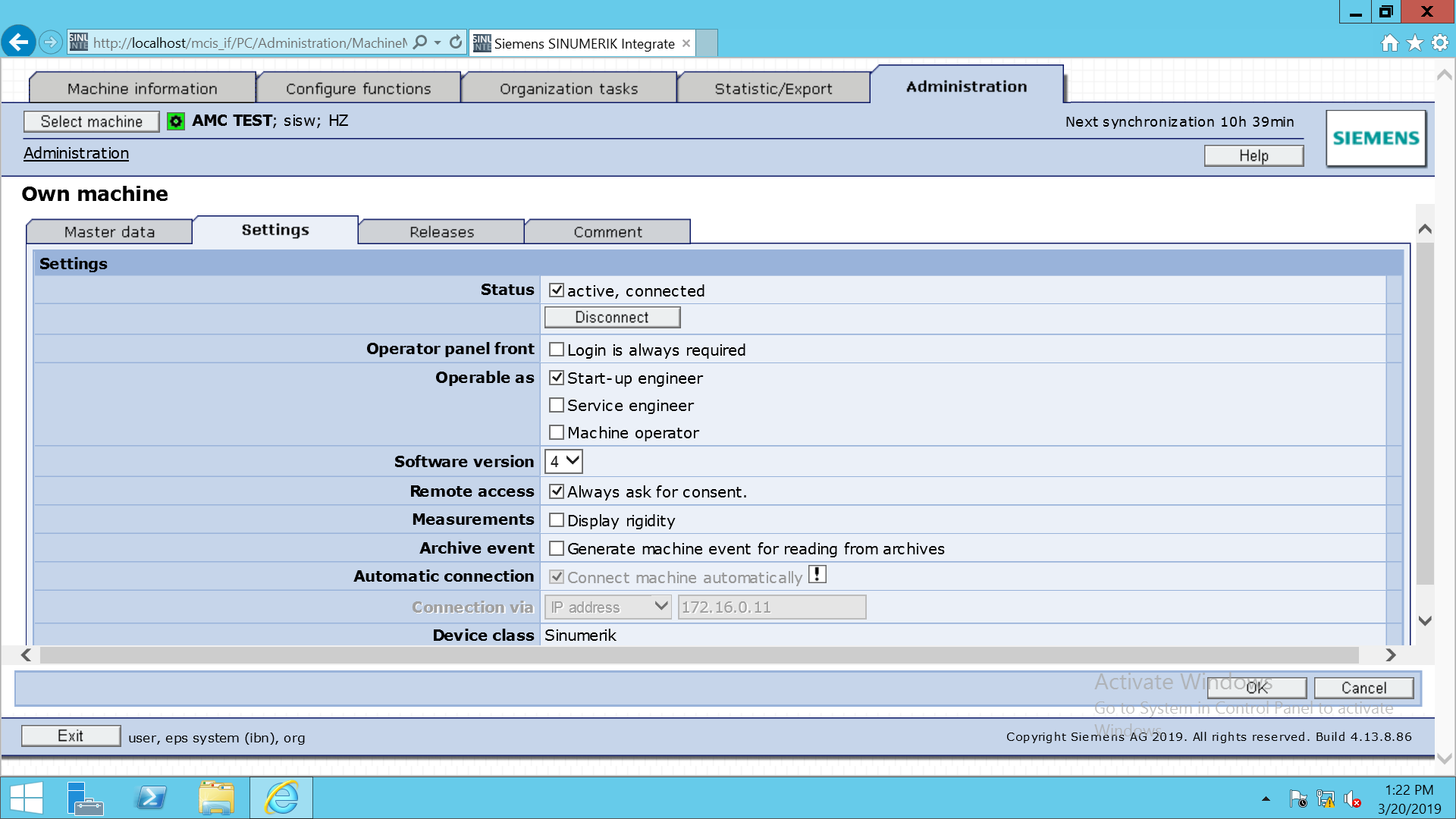The height and width of the screenshot is (819, 1456).
Task: Follow the Administration breadcrumb link
Action: 76,153
